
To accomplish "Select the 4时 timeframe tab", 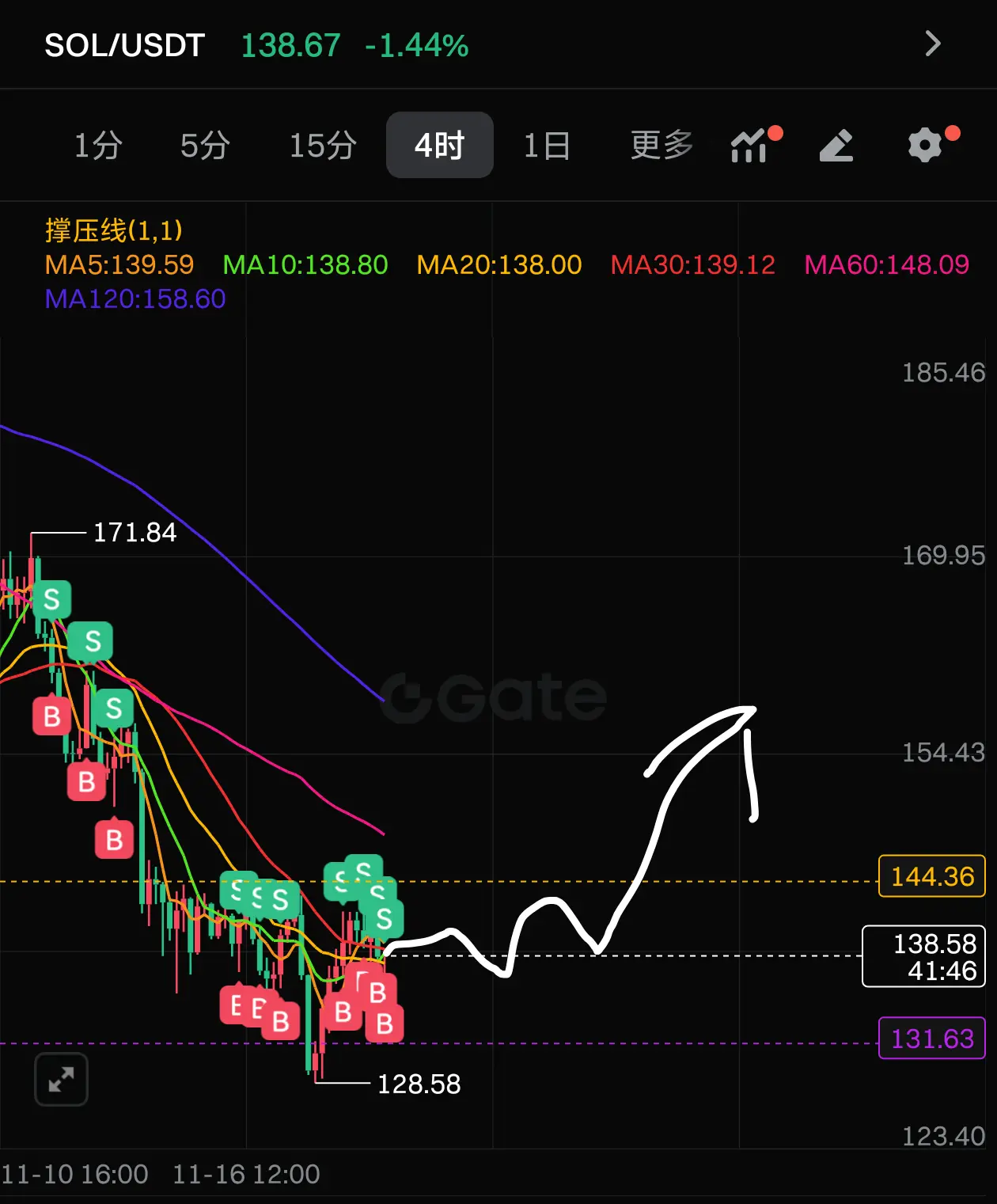I will (440, 145).
